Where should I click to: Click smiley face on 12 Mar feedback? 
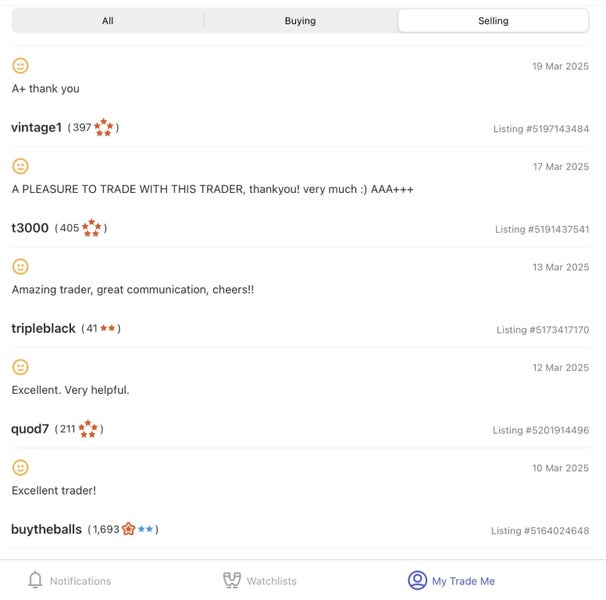[20, 367]
